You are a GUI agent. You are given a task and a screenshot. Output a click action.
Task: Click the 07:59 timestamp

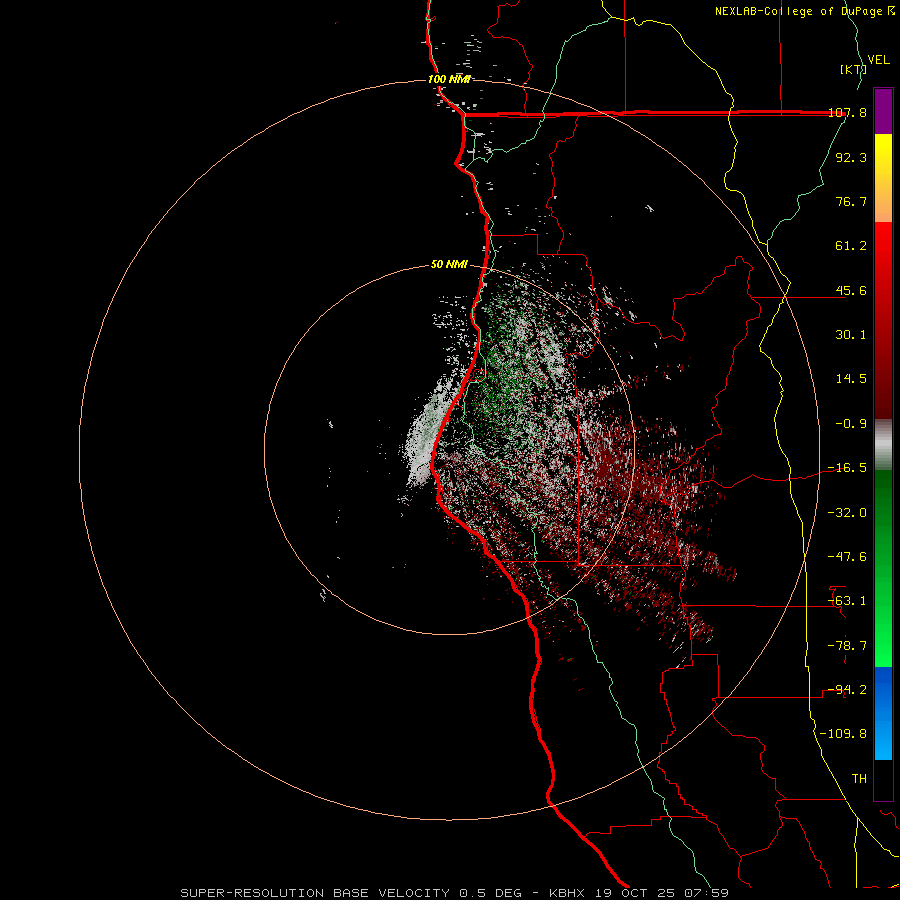(x=706, y=893)
